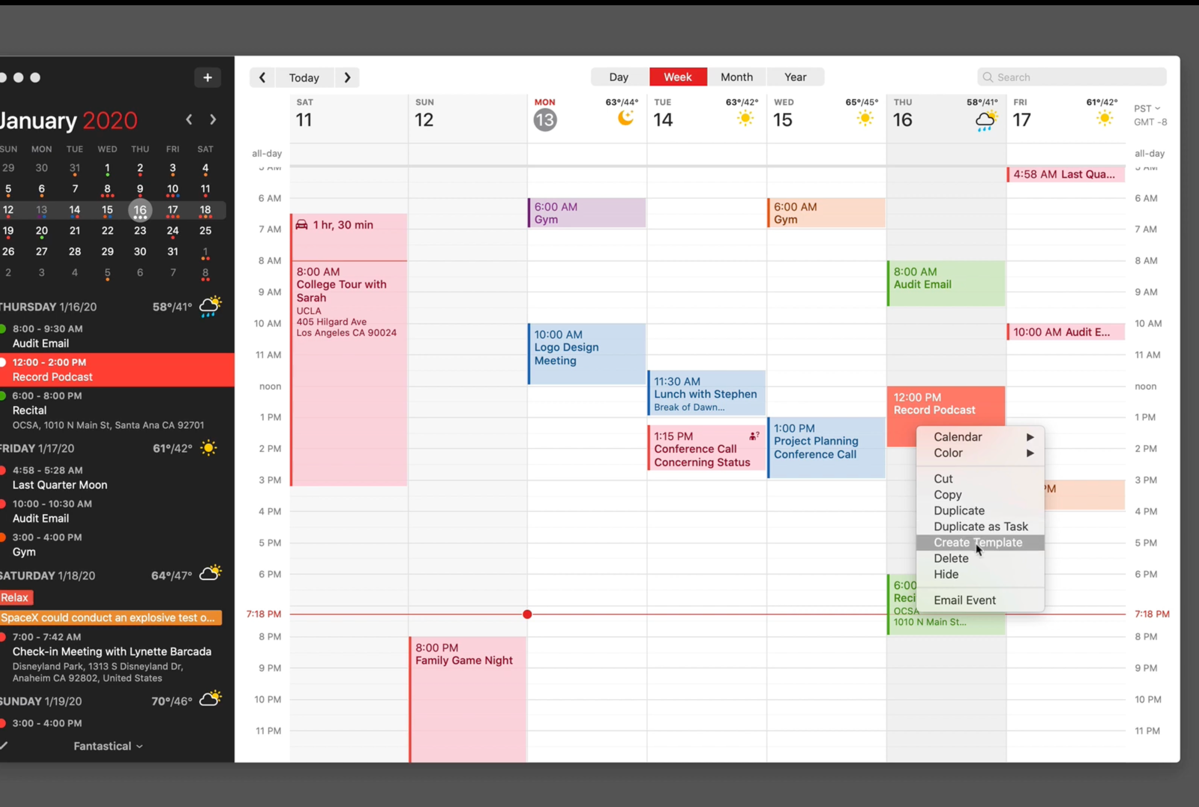Switch to Day view
This screenshot has width=1199, height=807.
(619, 77)
